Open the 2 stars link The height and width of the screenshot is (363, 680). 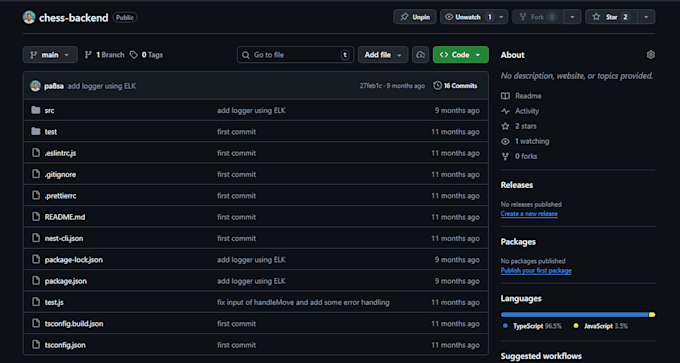click(519, 126)
